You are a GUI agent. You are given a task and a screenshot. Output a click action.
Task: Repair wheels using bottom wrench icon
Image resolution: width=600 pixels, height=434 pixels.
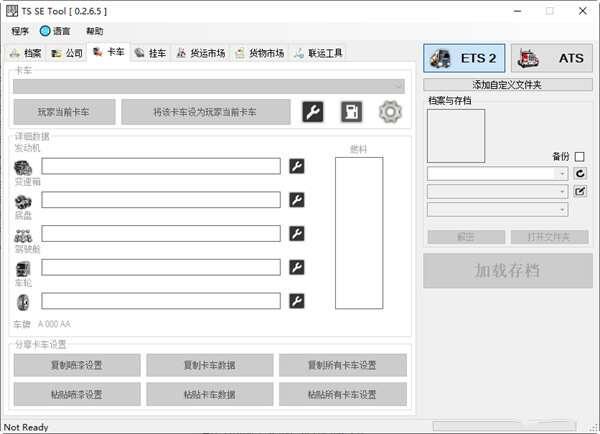pos(297,301)
